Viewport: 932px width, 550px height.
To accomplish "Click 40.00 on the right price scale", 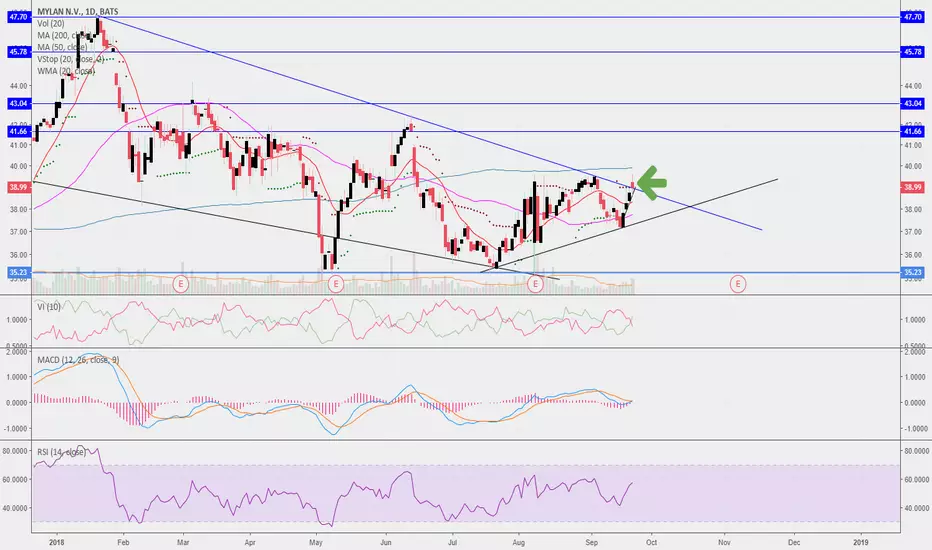I will [914, 166].
